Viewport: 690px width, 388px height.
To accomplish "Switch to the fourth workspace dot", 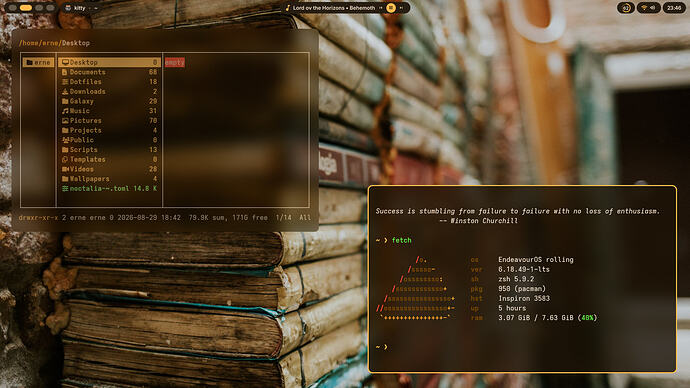I will (x=50, y=8).
